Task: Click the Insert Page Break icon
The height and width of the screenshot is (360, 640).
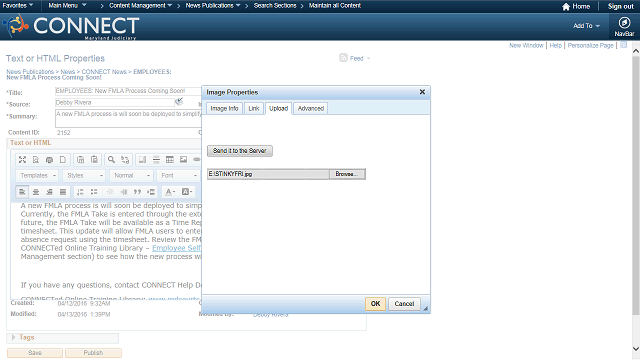Action: [x=142, y=160]
